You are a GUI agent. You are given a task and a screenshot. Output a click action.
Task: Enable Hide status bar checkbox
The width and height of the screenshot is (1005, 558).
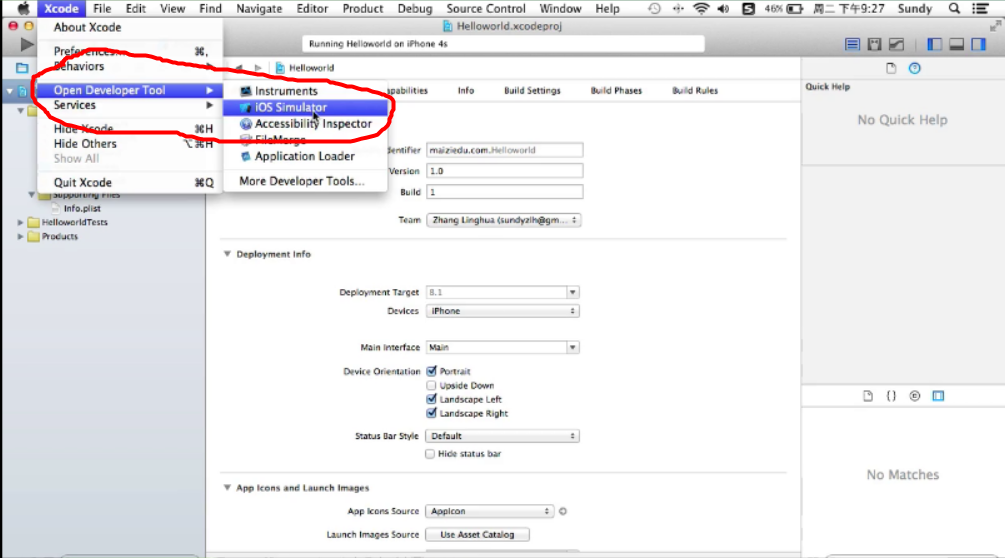coord(430,454)
